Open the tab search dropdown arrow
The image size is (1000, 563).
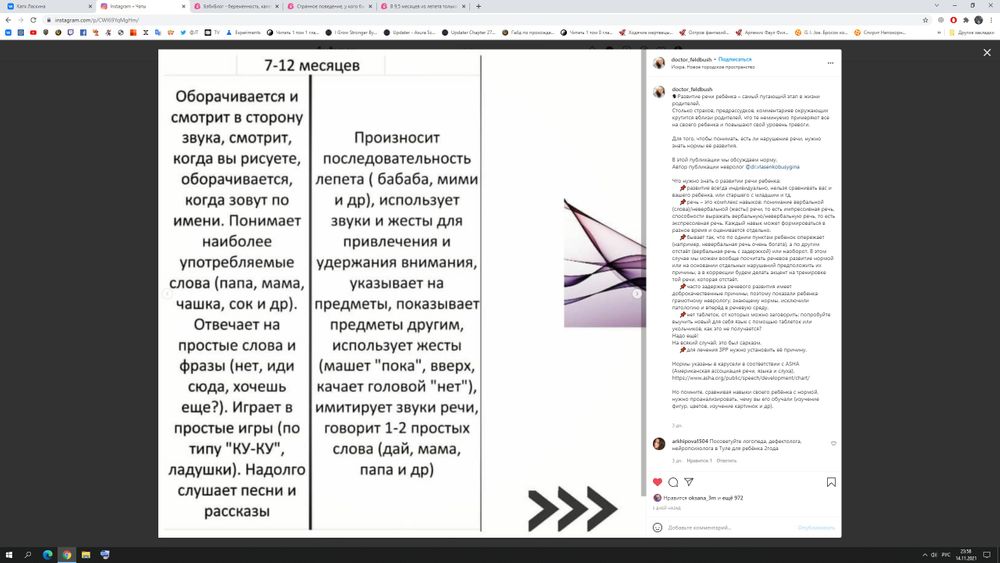click(936, 6)
